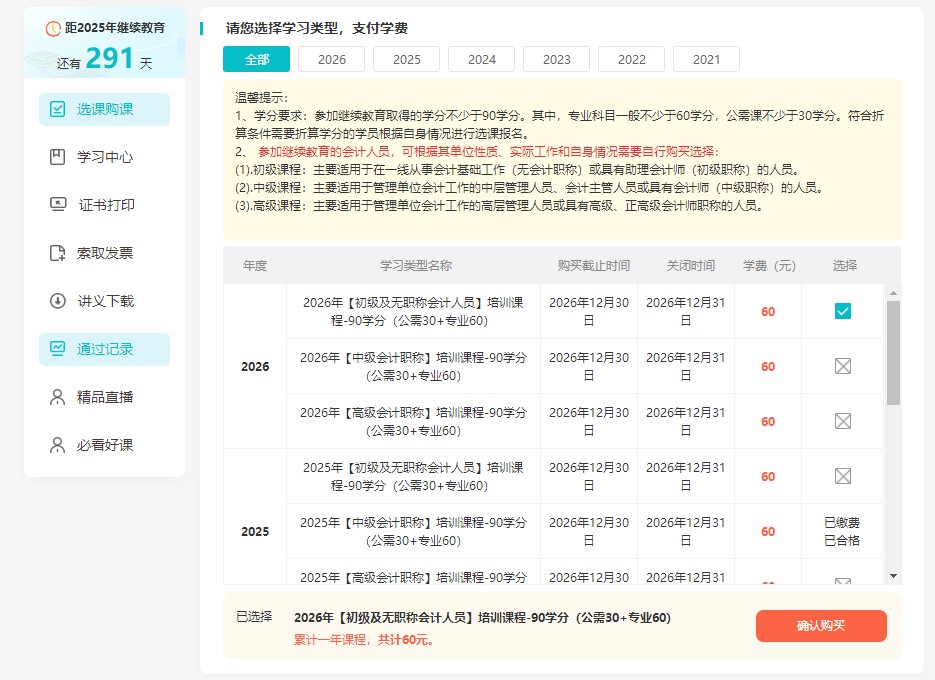935x680 pixels.
Task: Click the 讲义下载 download icon
Action: pyautogui.click(x=58, y=301)
